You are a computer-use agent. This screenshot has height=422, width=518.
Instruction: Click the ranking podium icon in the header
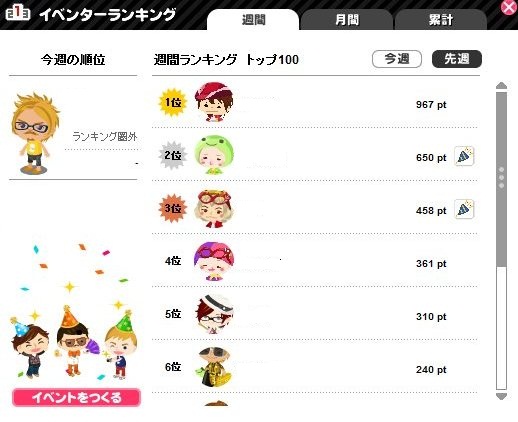[18, 14]
